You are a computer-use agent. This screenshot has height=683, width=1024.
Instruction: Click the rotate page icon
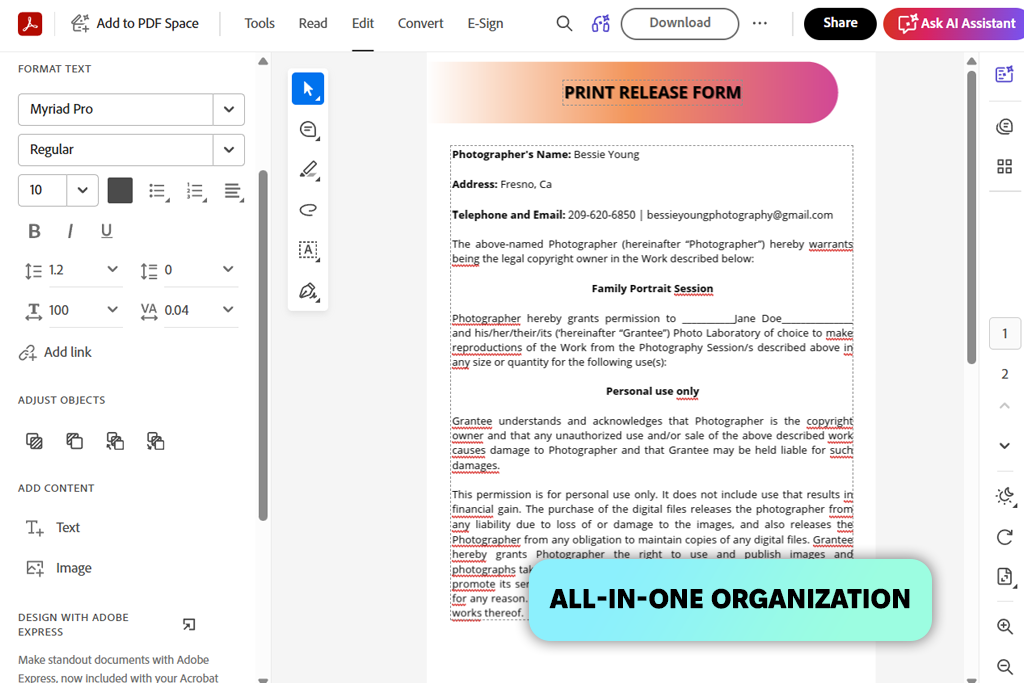point(1004,537)
